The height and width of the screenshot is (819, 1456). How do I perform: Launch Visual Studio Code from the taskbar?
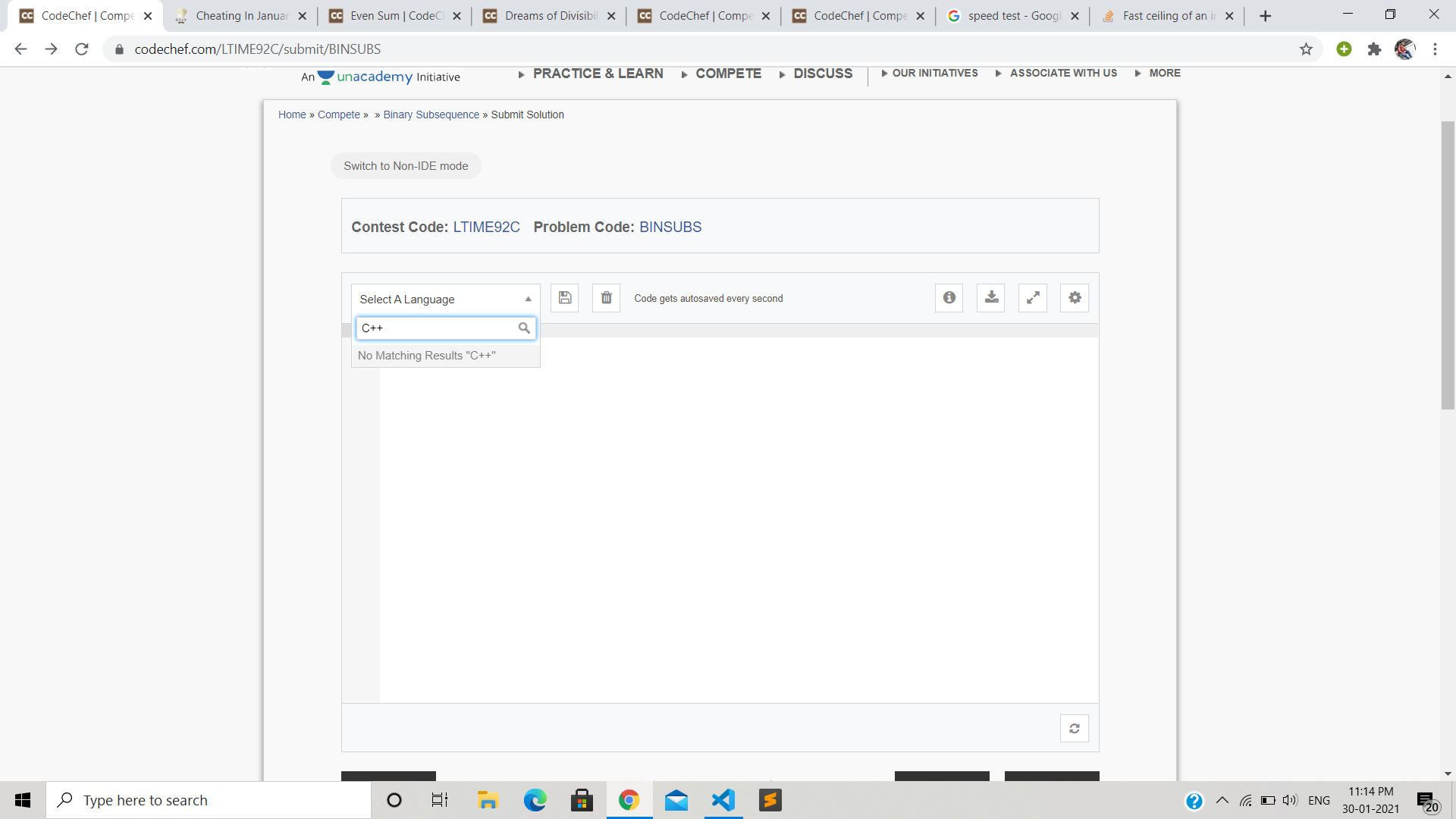pos(723,800)
